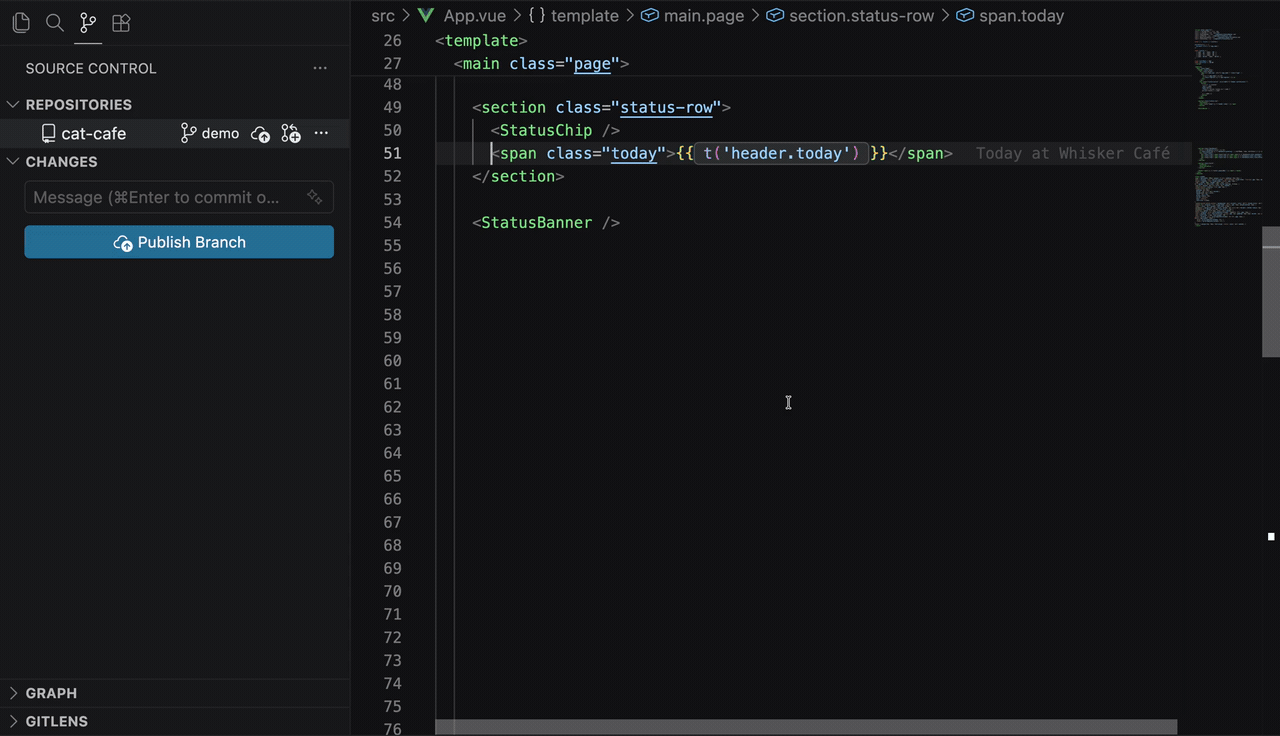Click line number 54 in gutter
The width and height of the screenshot is (1280, 736).
point(393,222)
